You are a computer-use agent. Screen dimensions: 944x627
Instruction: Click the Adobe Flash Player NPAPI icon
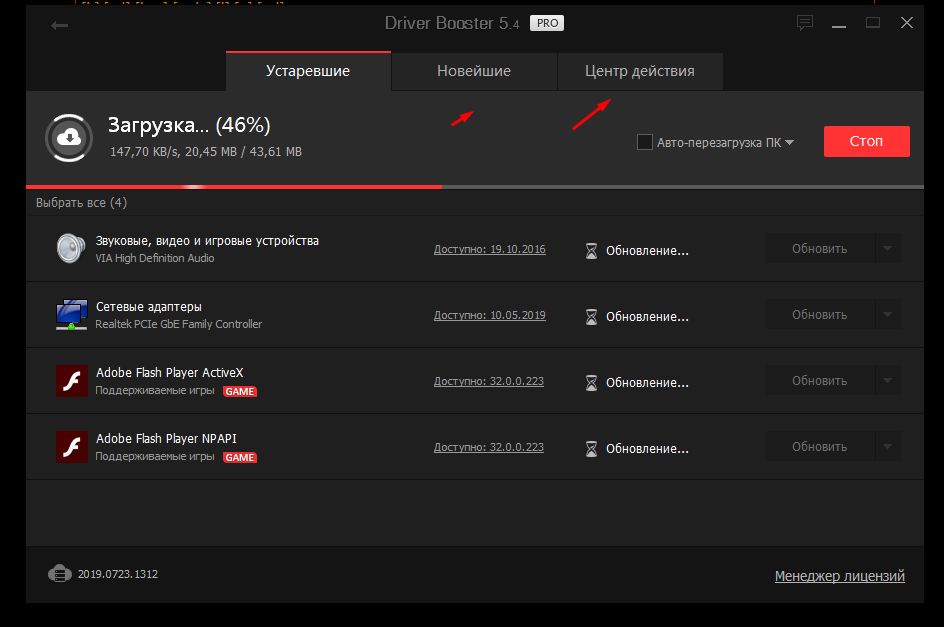pyautogui.click(x=72, y=447)
